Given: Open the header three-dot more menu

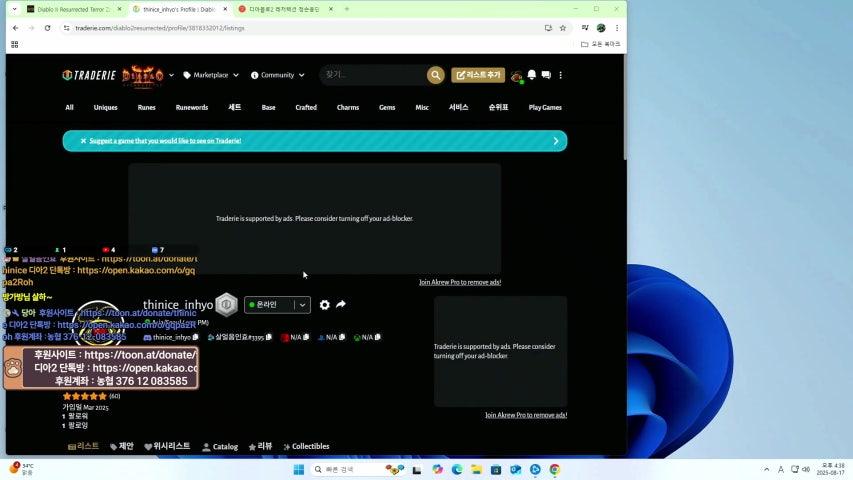Looking at the screenshot, I should pyautogui.click(x=560, y=75).
